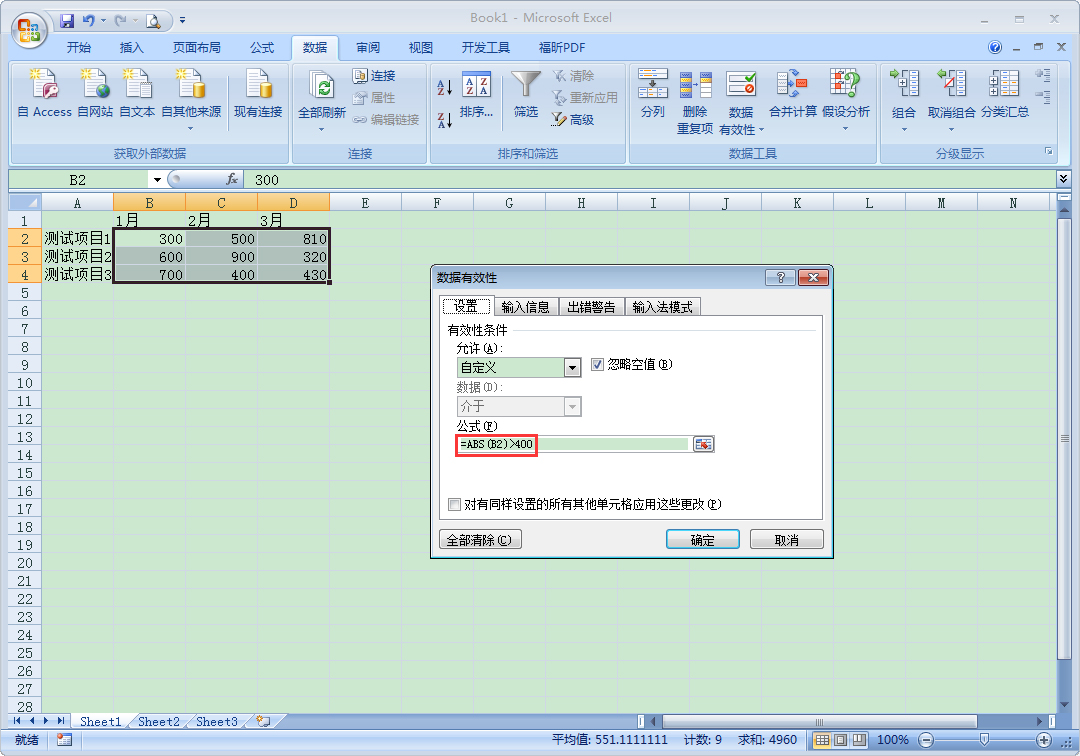The height and width of the screenshot is (756, 1080).
Task: Click the 确定 button to confirm
Action: click(703, 539)
